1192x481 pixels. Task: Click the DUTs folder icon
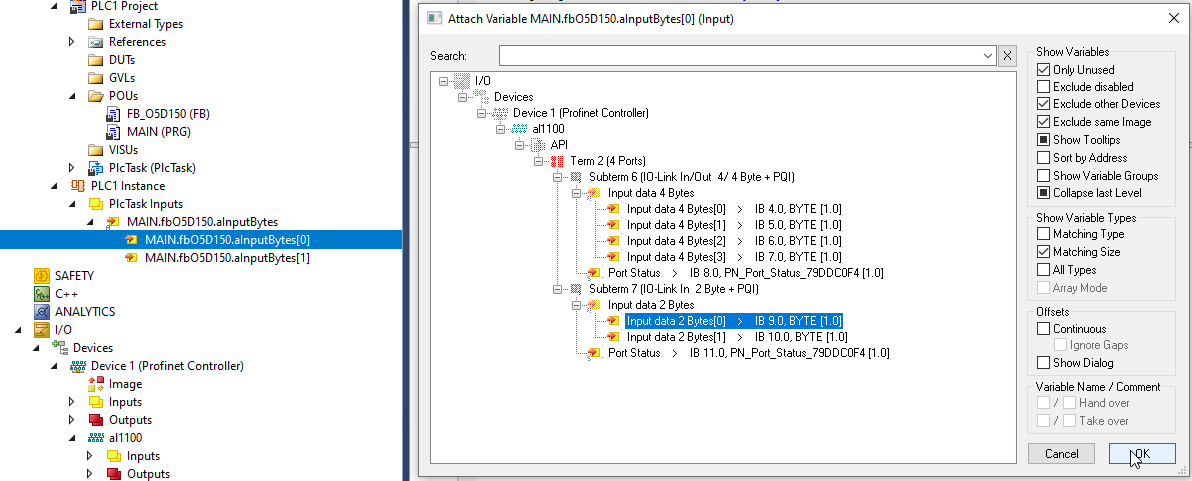click(x=95, y=60)
